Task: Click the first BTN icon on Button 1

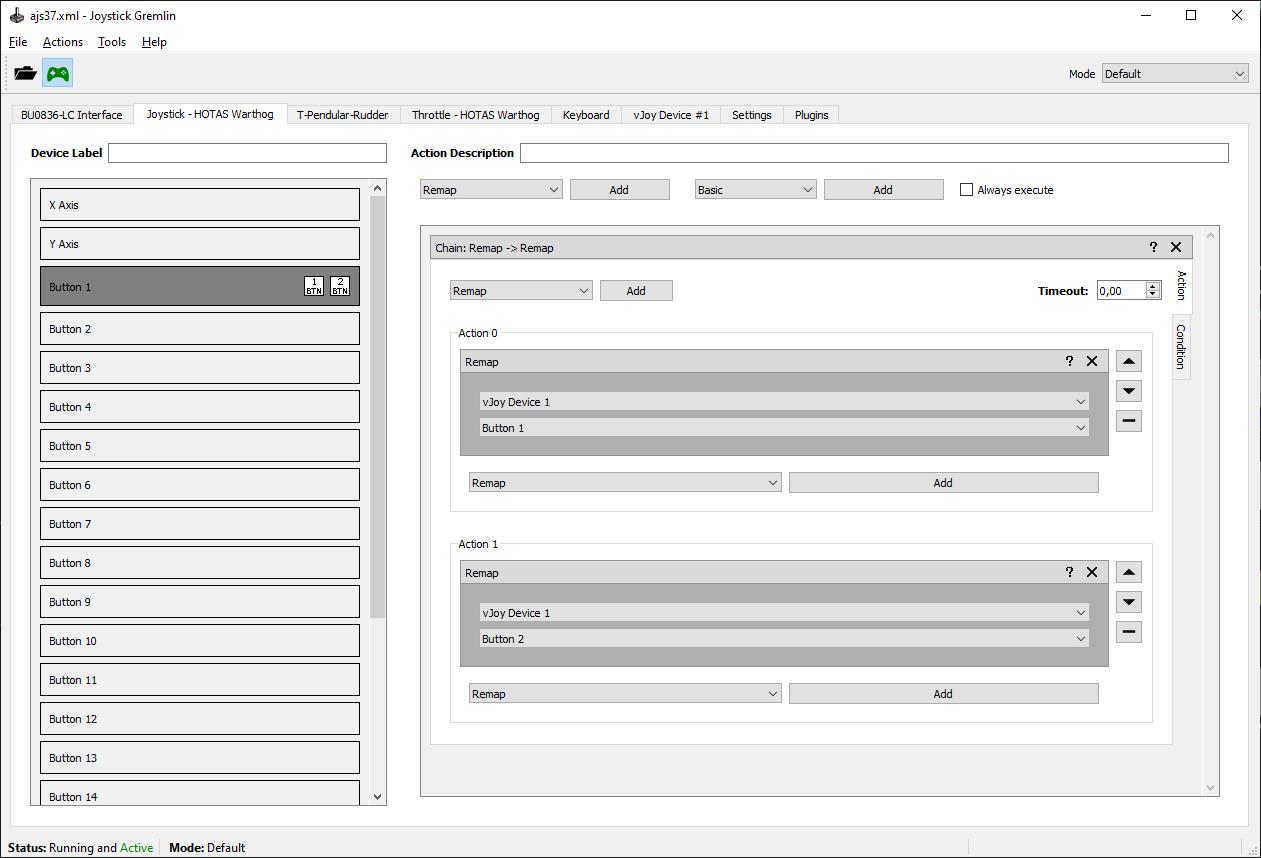Action: pos(314,286)
